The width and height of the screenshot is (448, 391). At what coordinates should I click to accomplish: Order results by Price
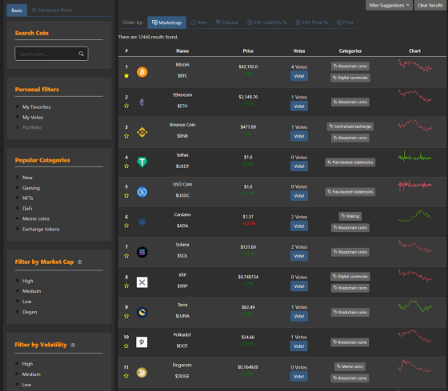point(345,22)
